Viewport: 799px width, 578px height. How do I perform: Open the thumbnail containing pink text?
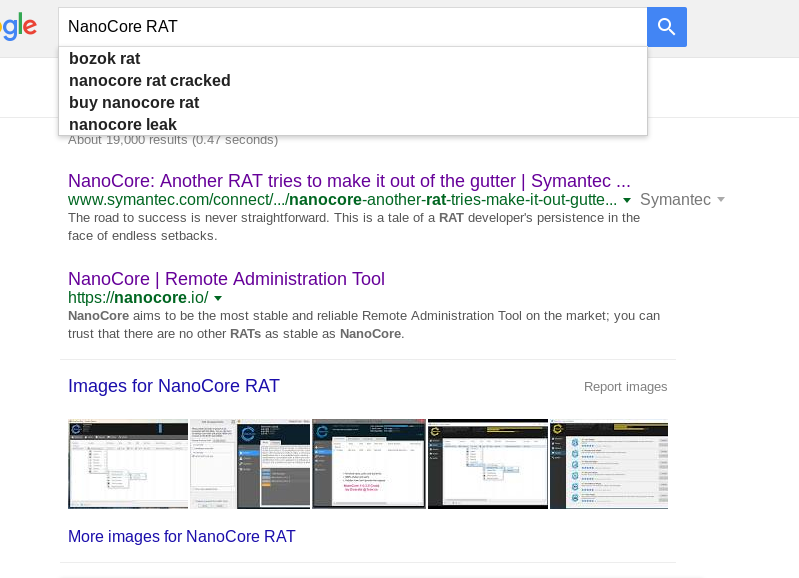(x=369, y=464)
